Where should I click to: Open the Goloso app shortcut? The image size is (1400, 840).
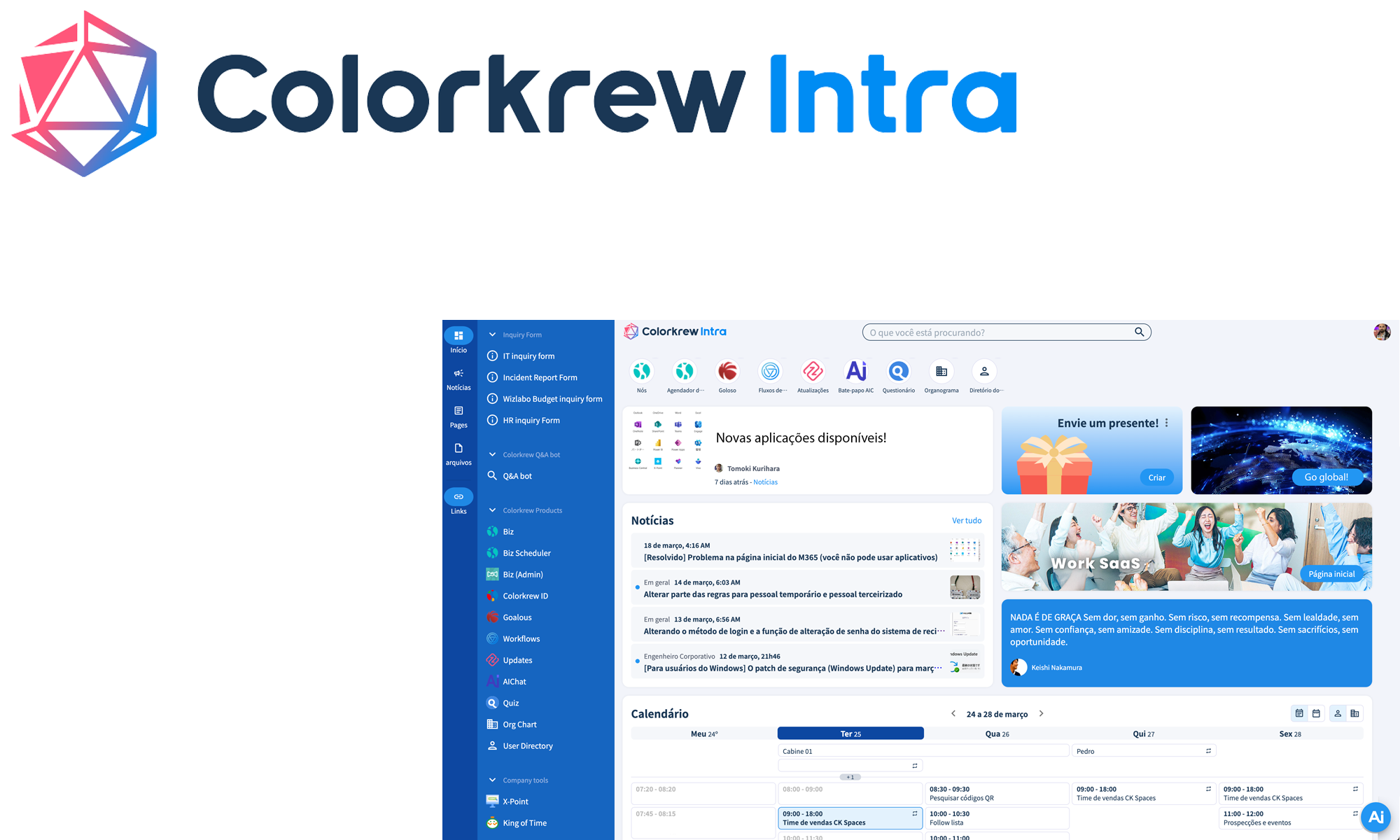(727, 372)
